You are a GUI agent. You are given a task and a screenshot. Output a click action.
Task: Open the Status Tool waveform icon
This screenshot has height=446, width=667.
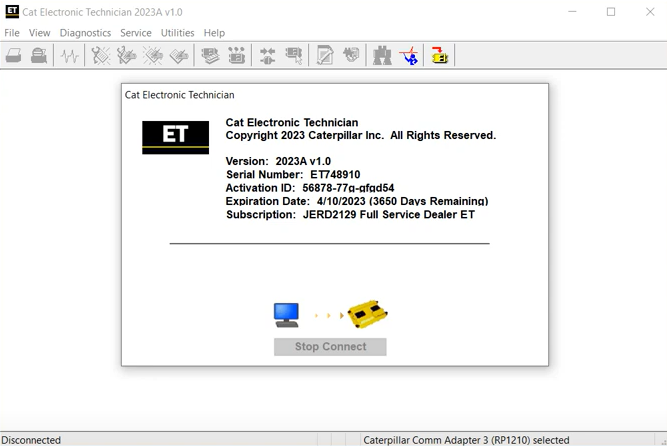[69, 56]
